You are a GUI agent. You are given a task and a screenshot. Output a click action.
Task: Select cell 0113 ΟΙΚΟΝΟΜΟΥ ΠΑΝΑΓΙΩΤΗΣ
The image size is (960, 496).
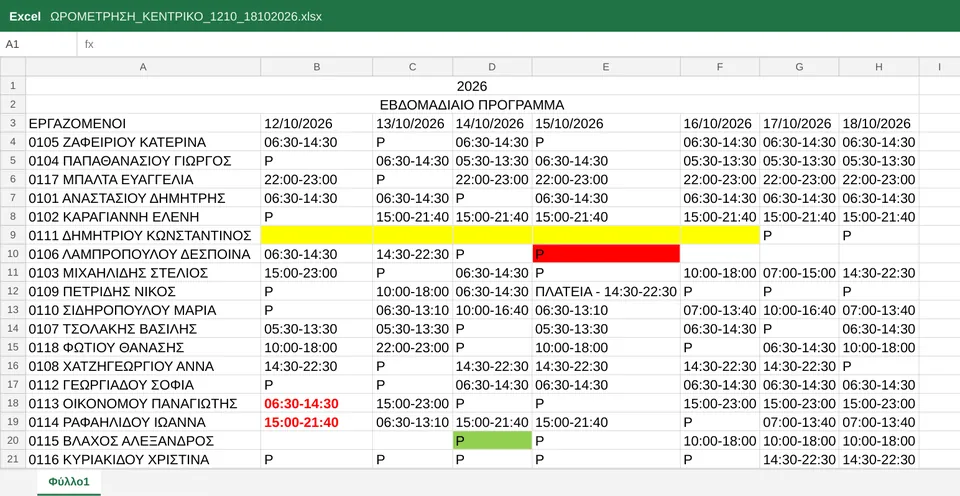click(x=143, y=404)
